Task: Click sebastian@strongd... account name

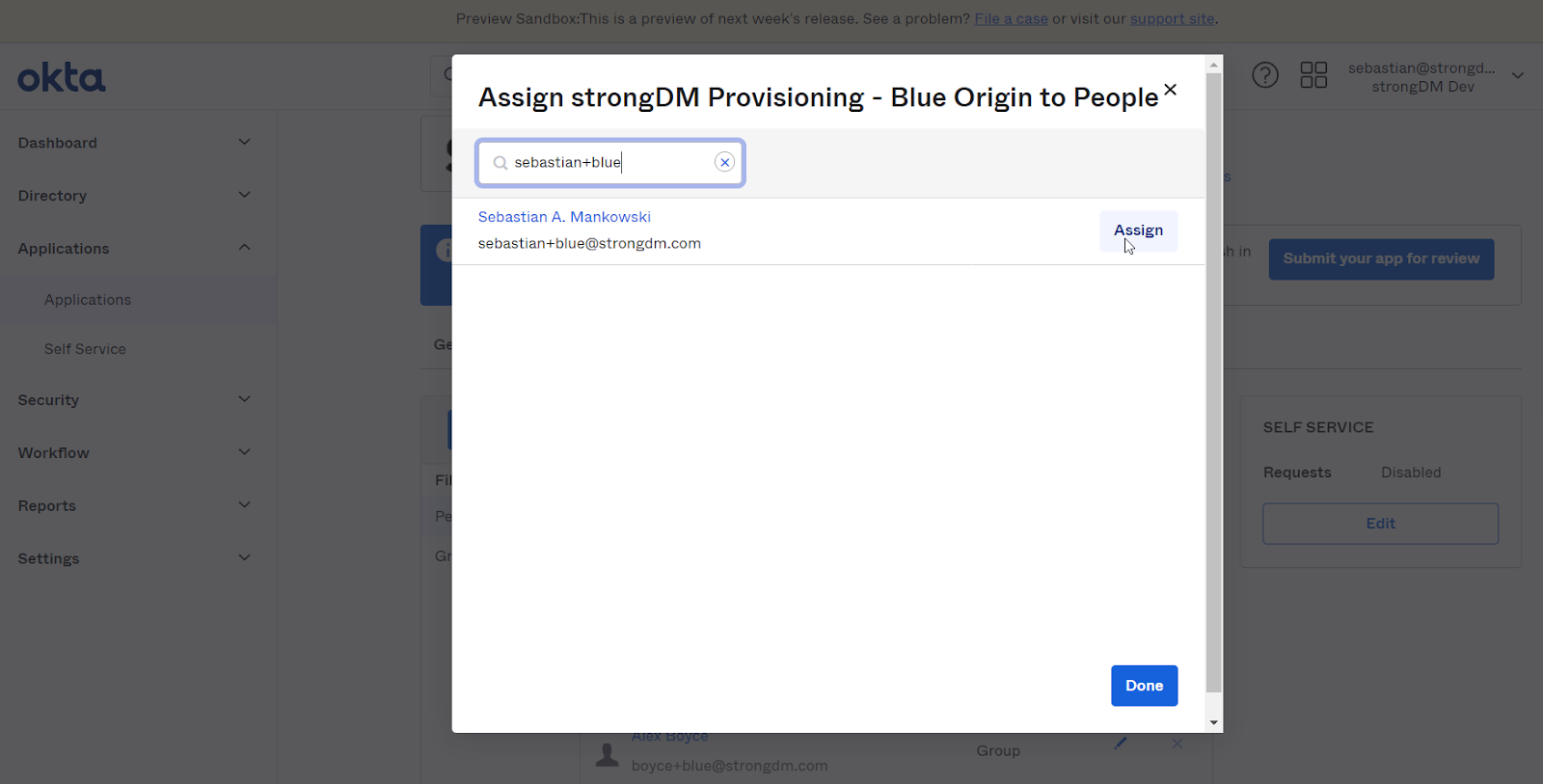Action: point(1421,68)
